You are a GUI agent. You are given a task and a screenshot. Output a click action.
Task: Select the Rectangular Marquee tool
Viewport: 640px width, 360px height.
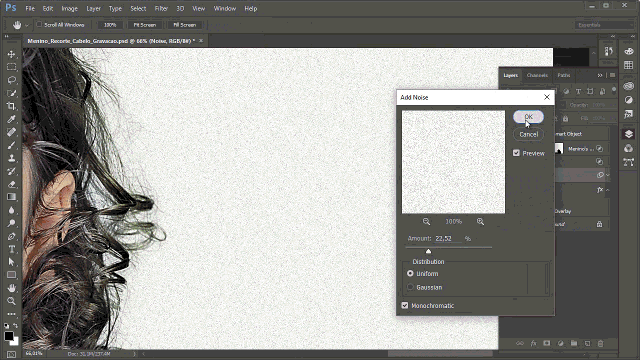(11, 67)
